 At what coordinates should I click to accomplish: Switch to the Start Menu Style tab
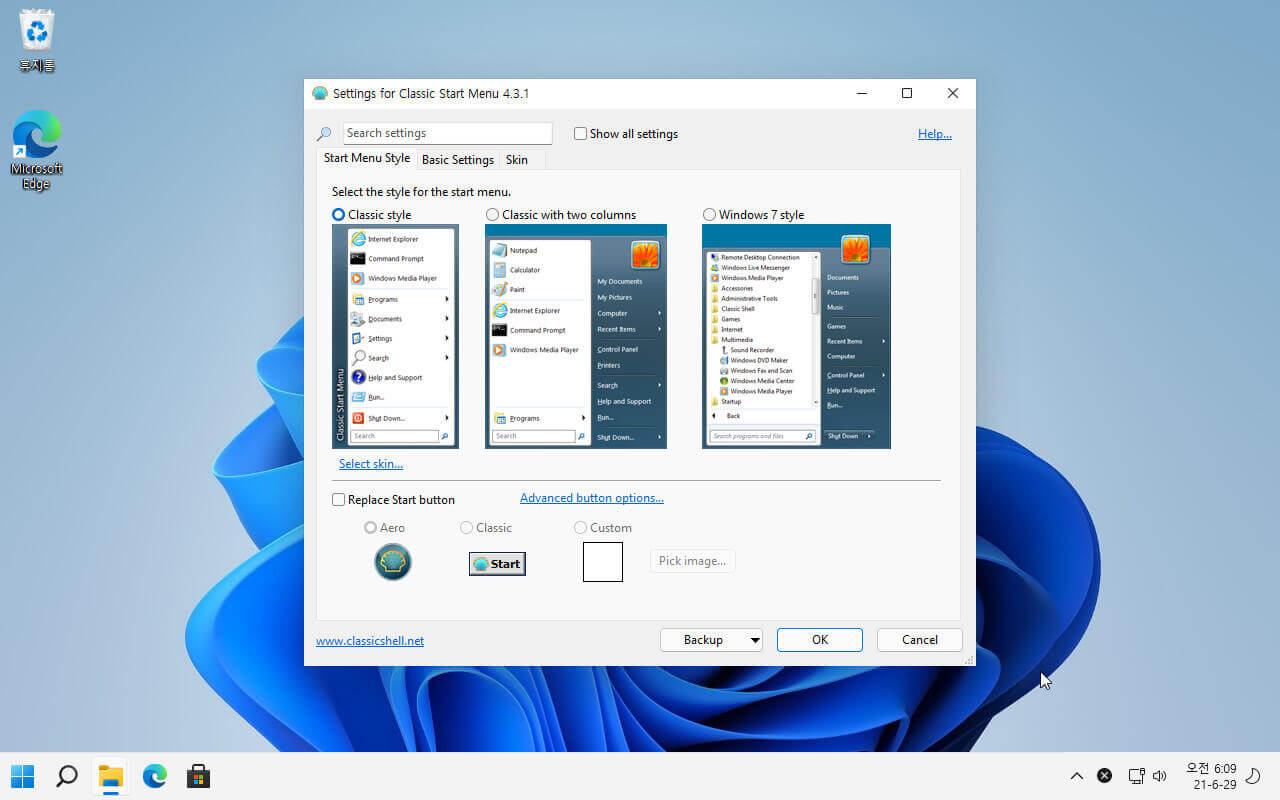[x=367, y=158]
